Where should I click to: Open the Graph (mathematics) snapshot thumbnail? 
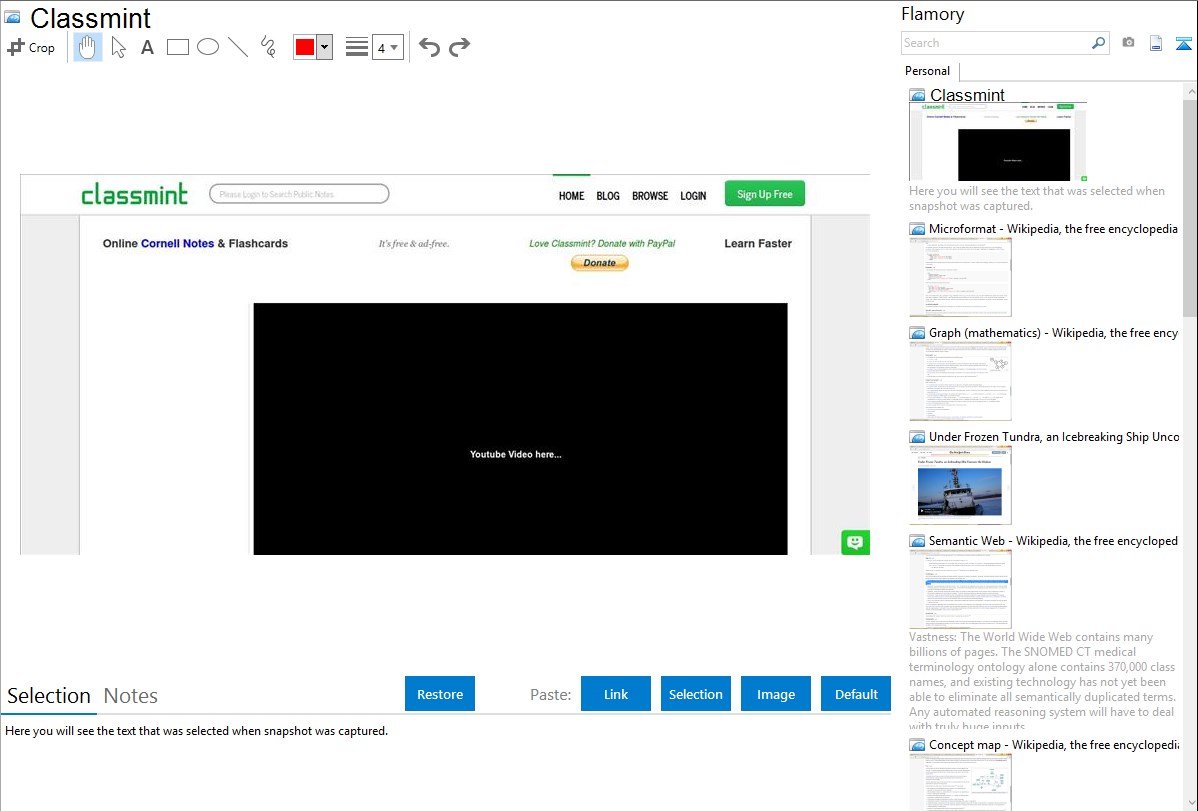960,381
